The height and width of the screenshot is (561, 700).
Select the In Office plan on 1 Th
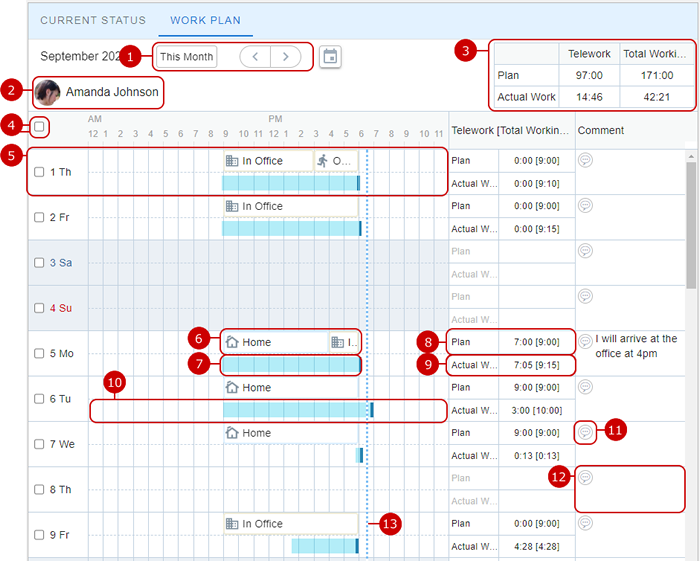[268, 161]
